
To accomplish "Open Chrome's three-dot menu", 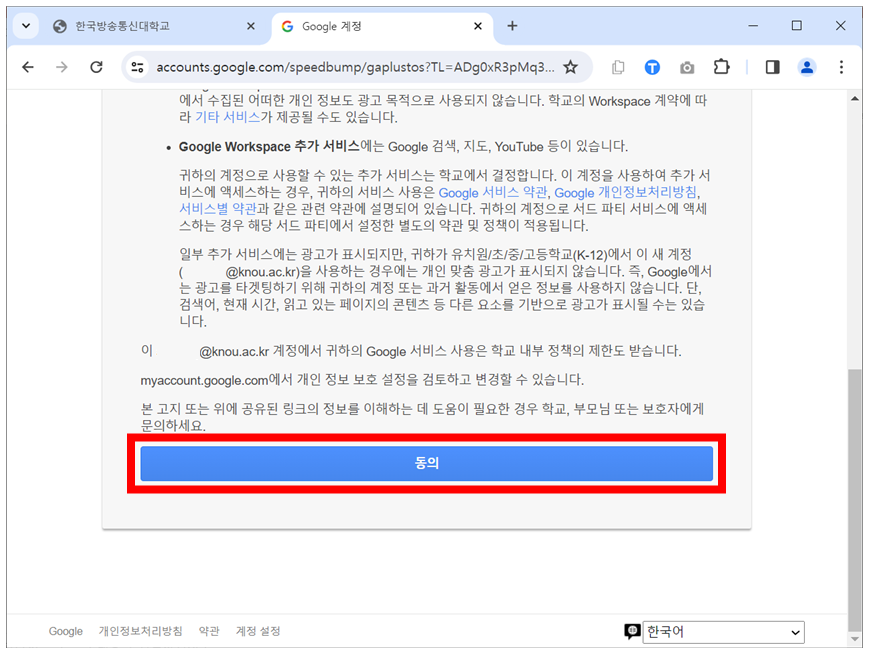I will pyautogui.click(x=841, y=67).
